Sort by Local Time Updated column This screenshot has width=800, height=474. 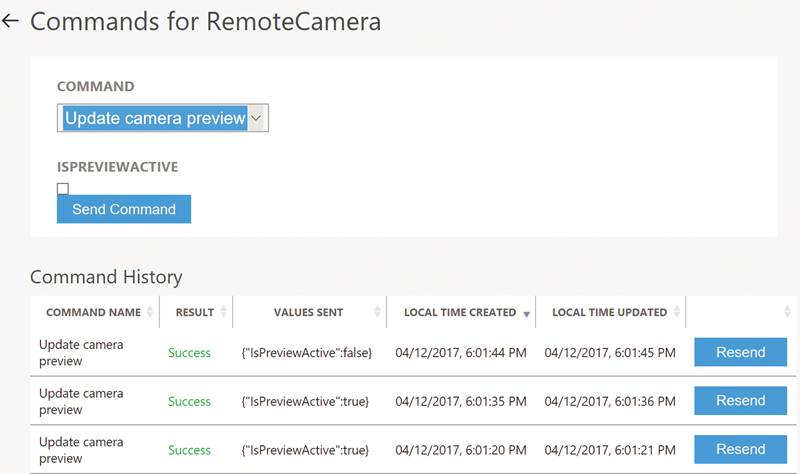pos(609,312)
